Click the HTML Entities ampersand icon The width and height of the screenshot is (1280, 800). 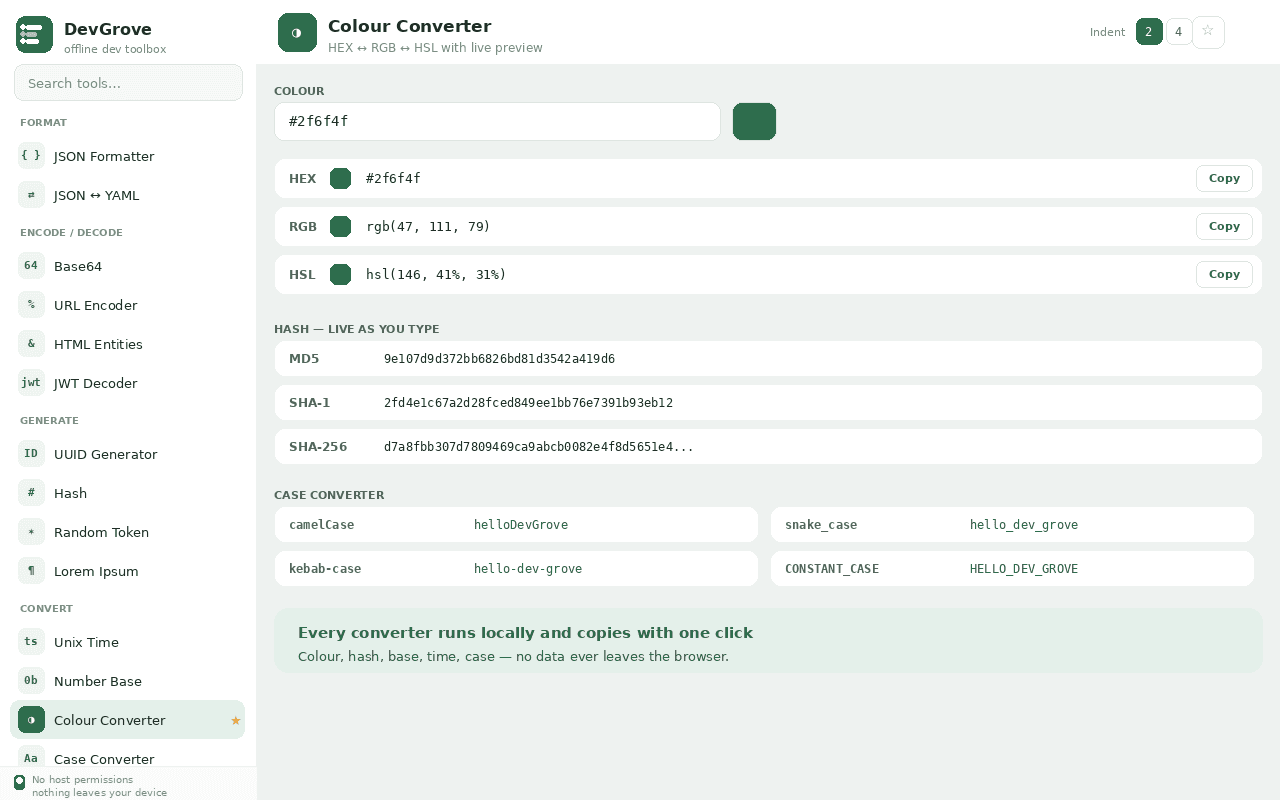click(31, 344)
